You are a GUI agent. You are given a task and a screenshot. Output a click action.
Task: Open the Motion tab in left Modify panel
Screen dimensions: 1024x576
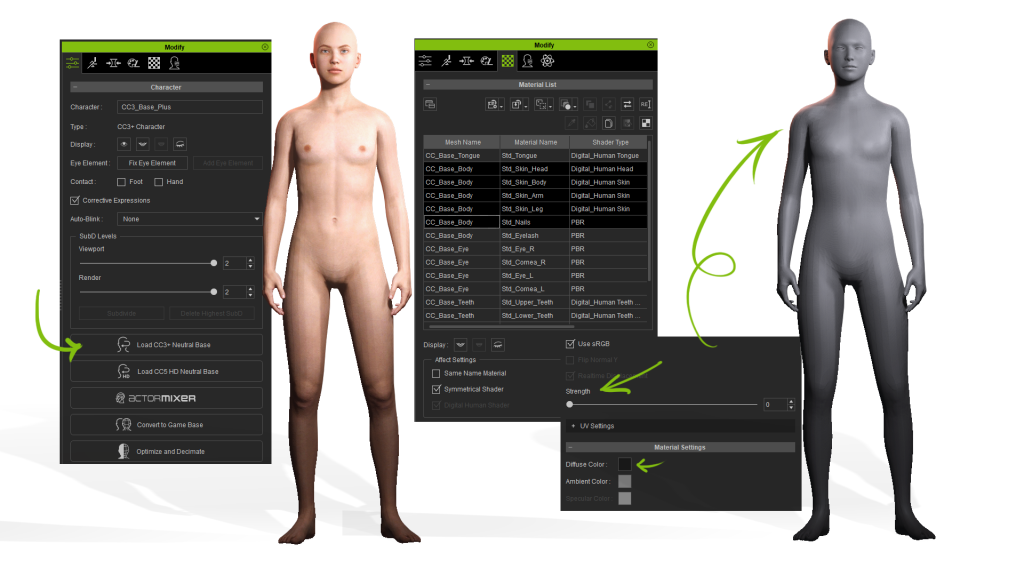(x=93, y=63)
